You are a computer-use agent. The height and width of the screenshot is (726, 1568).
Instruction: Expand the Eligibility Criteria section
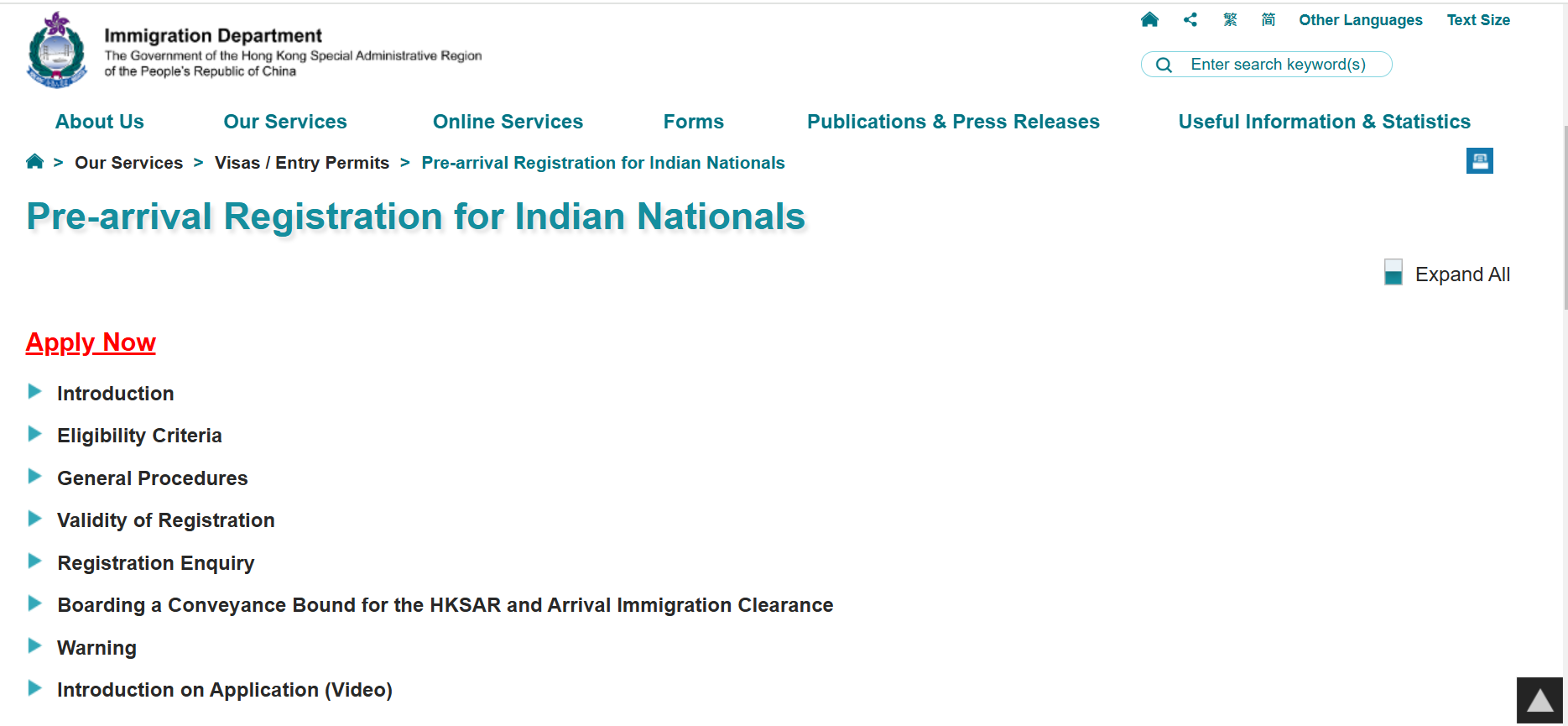coord(139,436)
